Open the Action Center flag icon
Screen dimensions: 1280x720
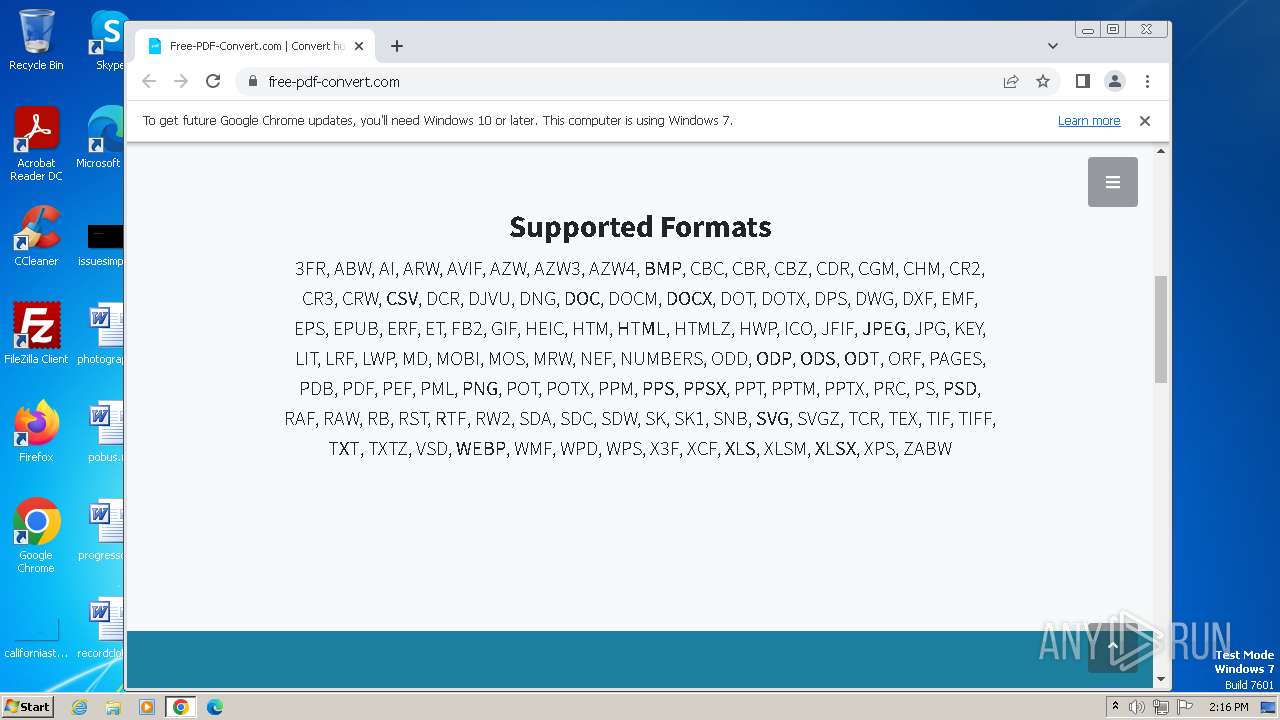point(1185,707)
